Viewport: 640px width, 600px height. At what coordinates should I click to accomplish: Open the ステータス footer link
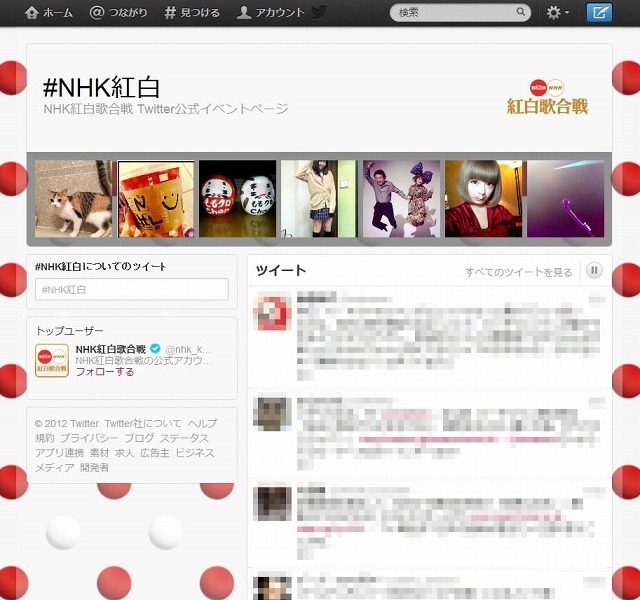(x=184, y=438)
